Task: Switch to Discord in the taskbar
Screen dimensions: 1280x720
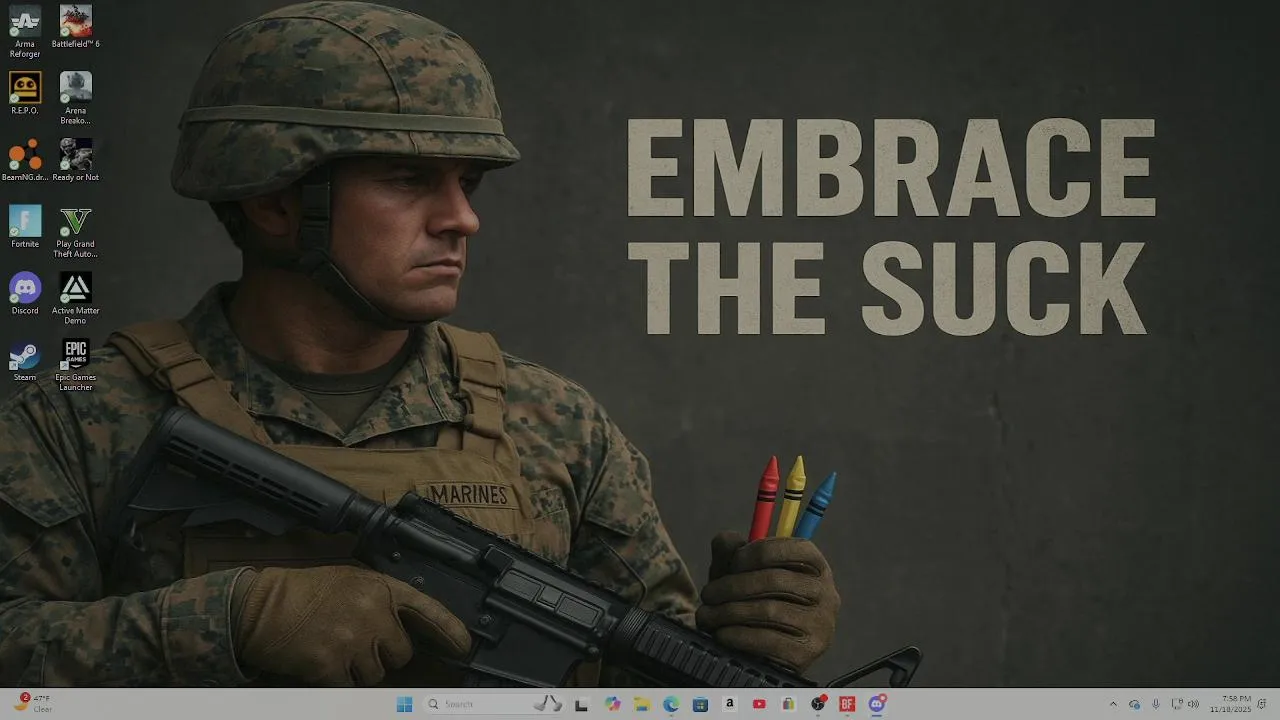Action: point(877,704)
